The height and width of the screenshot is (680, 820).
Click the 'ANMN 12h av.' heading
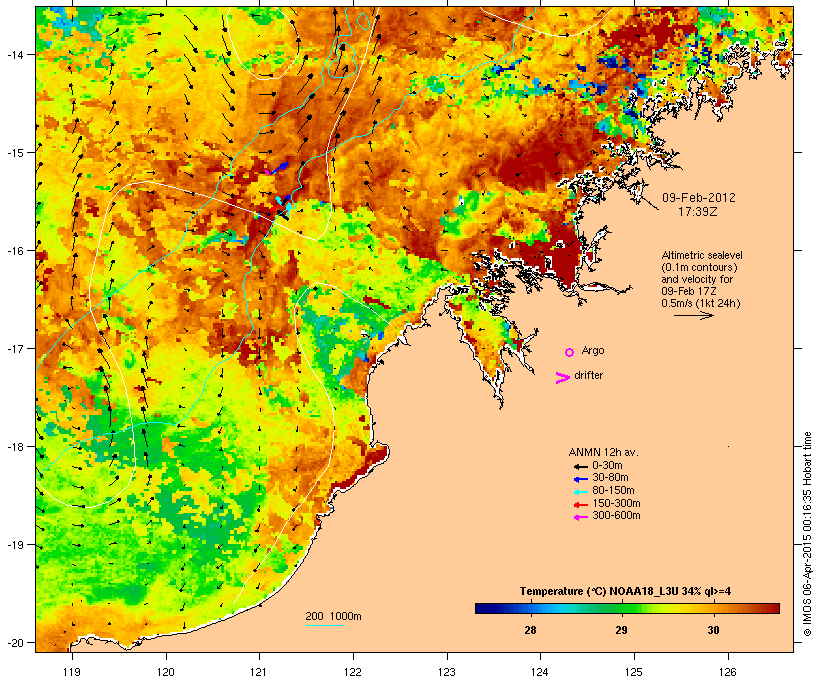click(x=603, y=452)
